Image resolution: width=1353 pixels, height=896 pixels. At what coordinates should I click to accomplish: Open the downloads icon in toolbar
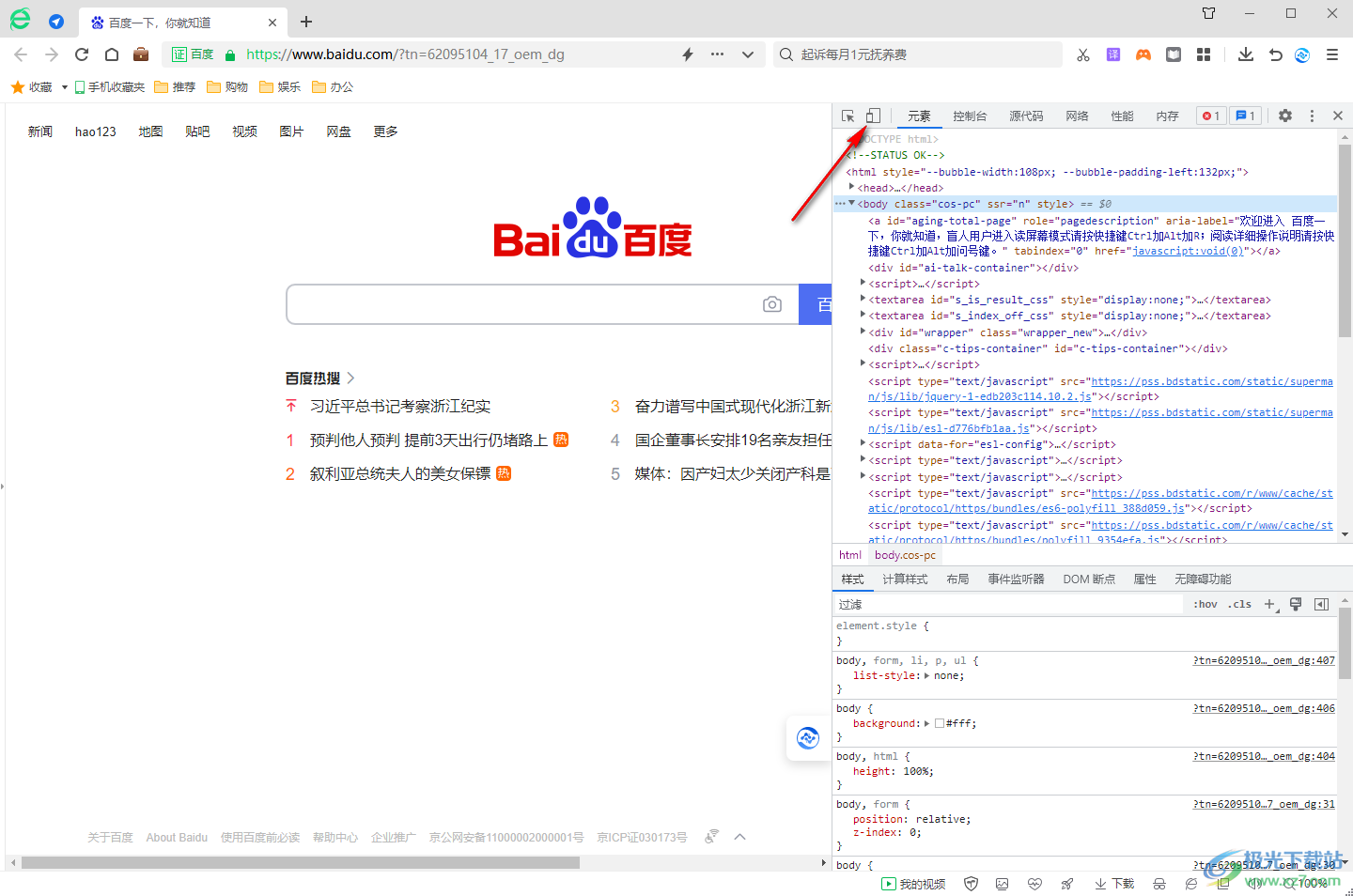pyautogui.click(x=1246, y=54)
